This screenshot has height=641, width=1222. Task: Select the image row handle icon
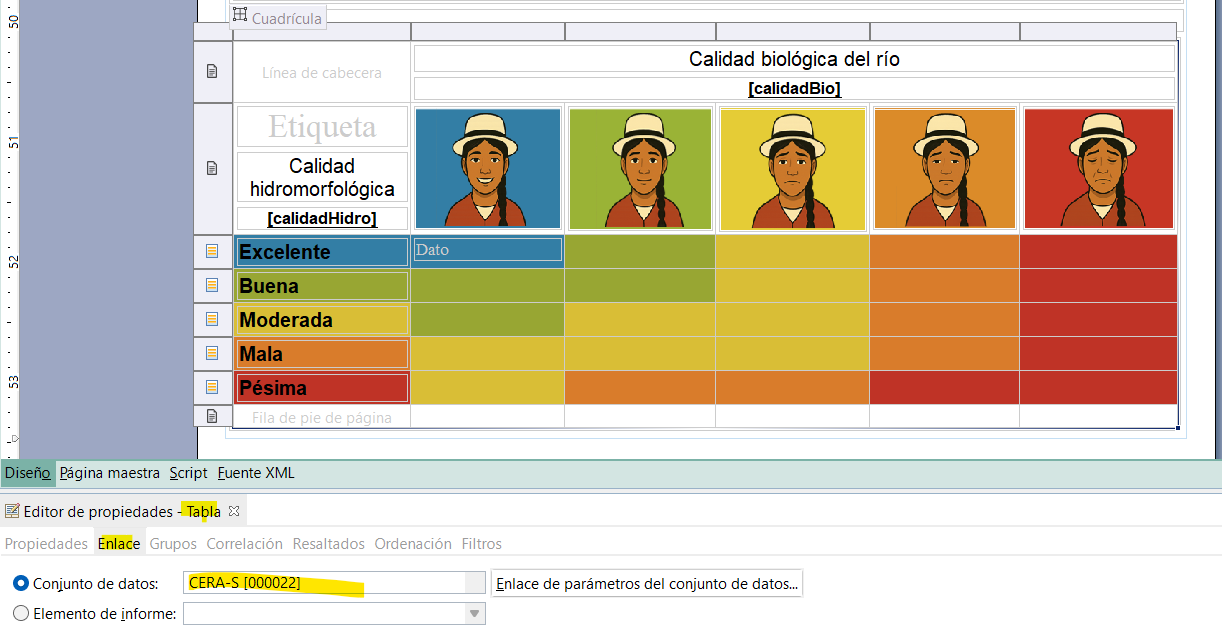click(212, 168)
